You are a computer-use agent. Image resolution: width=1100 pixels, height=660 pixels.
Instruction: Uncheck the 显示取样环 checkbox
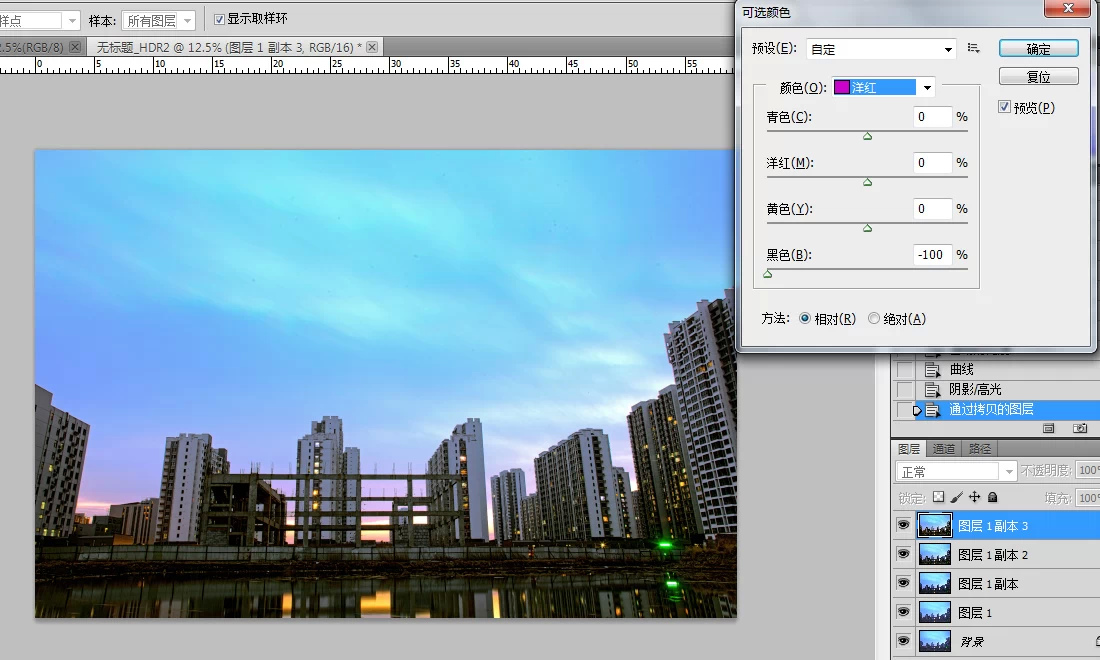(218, 17)
